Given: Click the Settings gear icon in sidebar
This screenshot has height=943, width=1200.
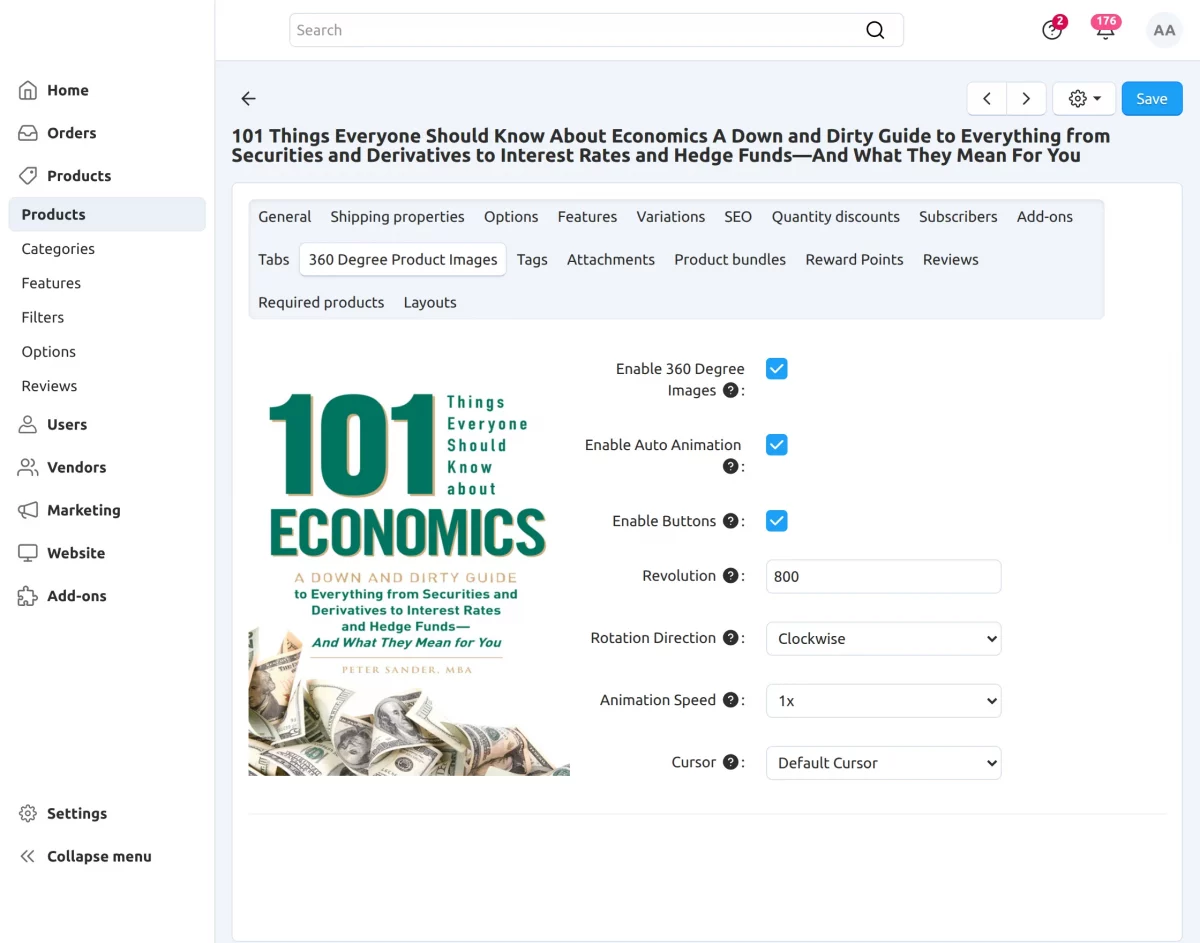Looking at the screenshot, I should point(28,814).
